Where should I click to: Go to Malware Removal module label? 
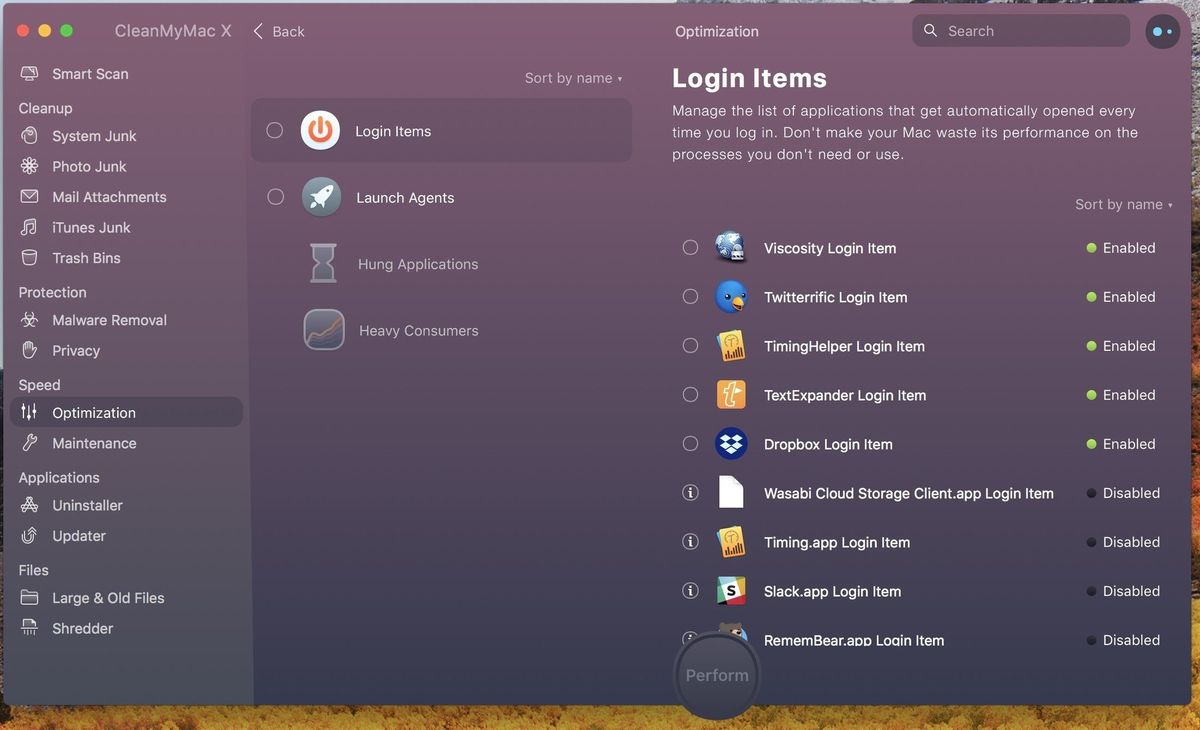[x=109, y=320]
